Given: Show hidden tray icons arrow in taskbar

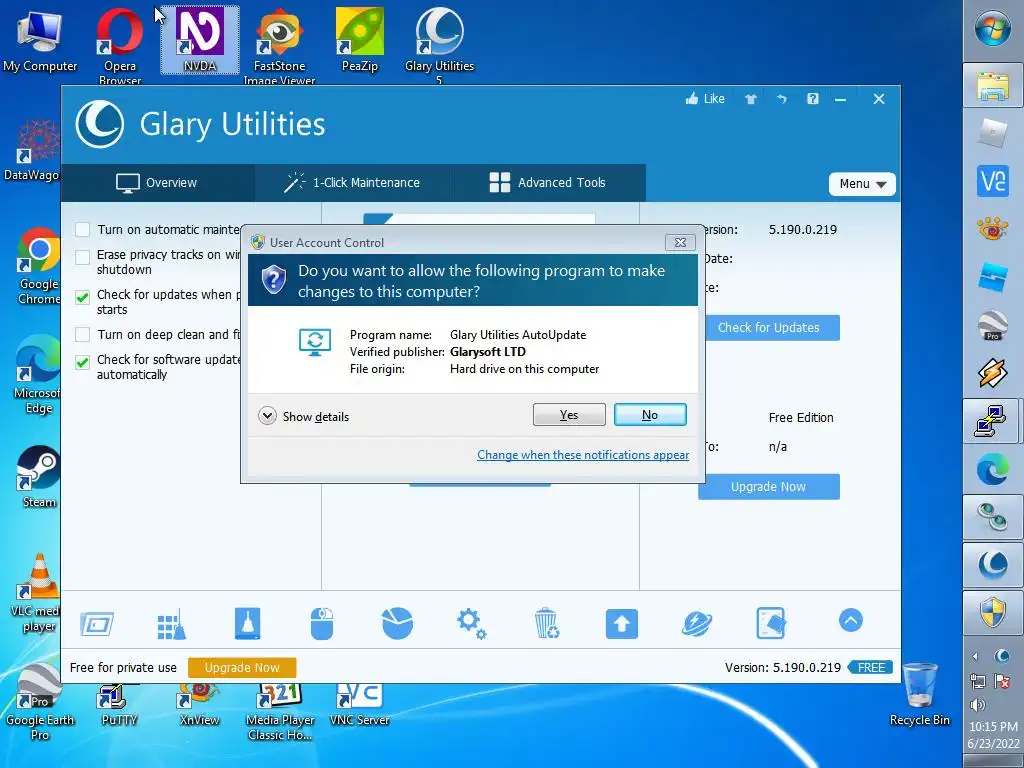Looking at the screenshot, I should point(976,656).
